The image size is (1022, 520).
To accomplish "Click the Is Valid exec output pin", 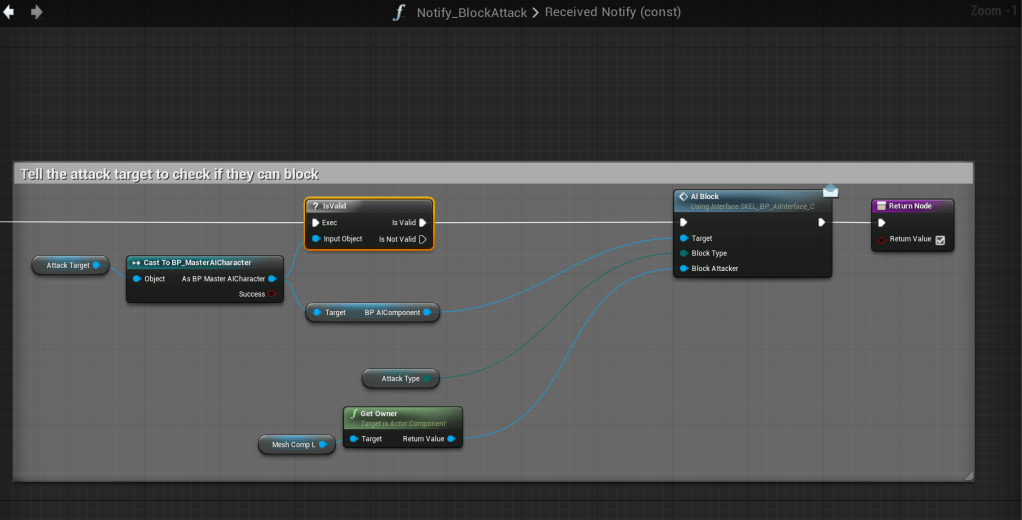I will click(423, 223).
